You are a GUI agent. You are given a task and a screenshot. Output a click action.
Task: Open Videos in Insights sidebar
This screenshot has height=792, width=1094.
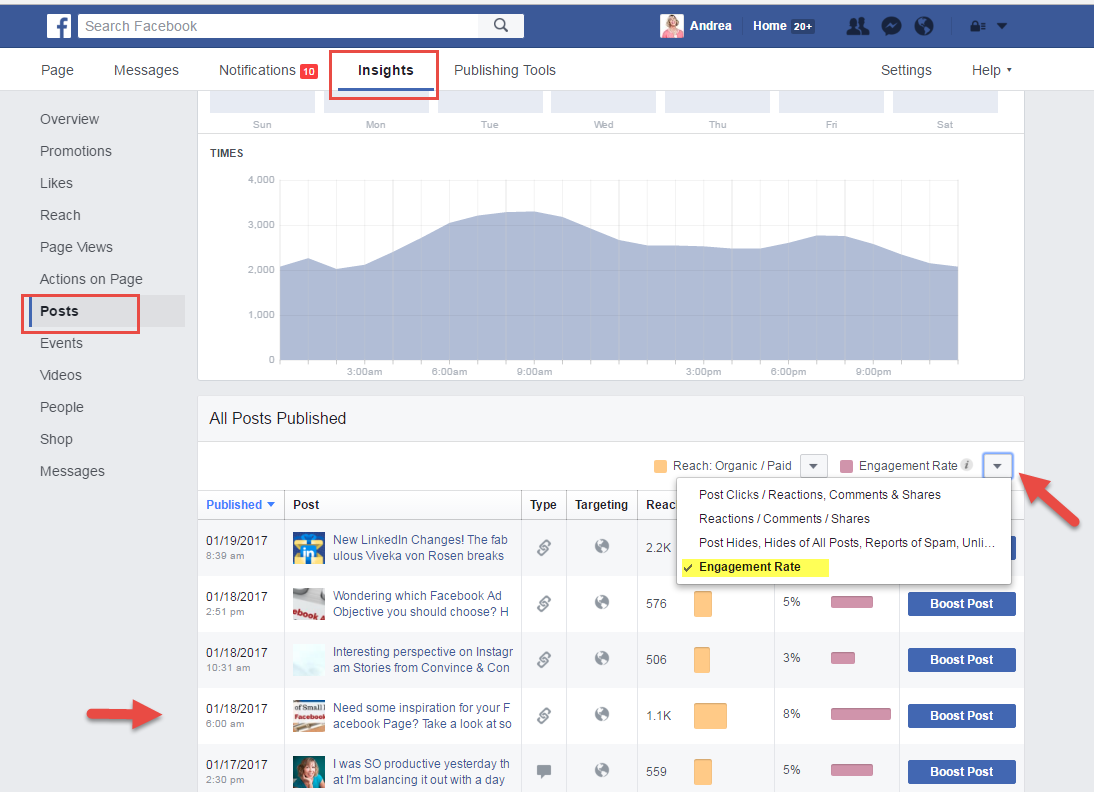coord(61,375)
